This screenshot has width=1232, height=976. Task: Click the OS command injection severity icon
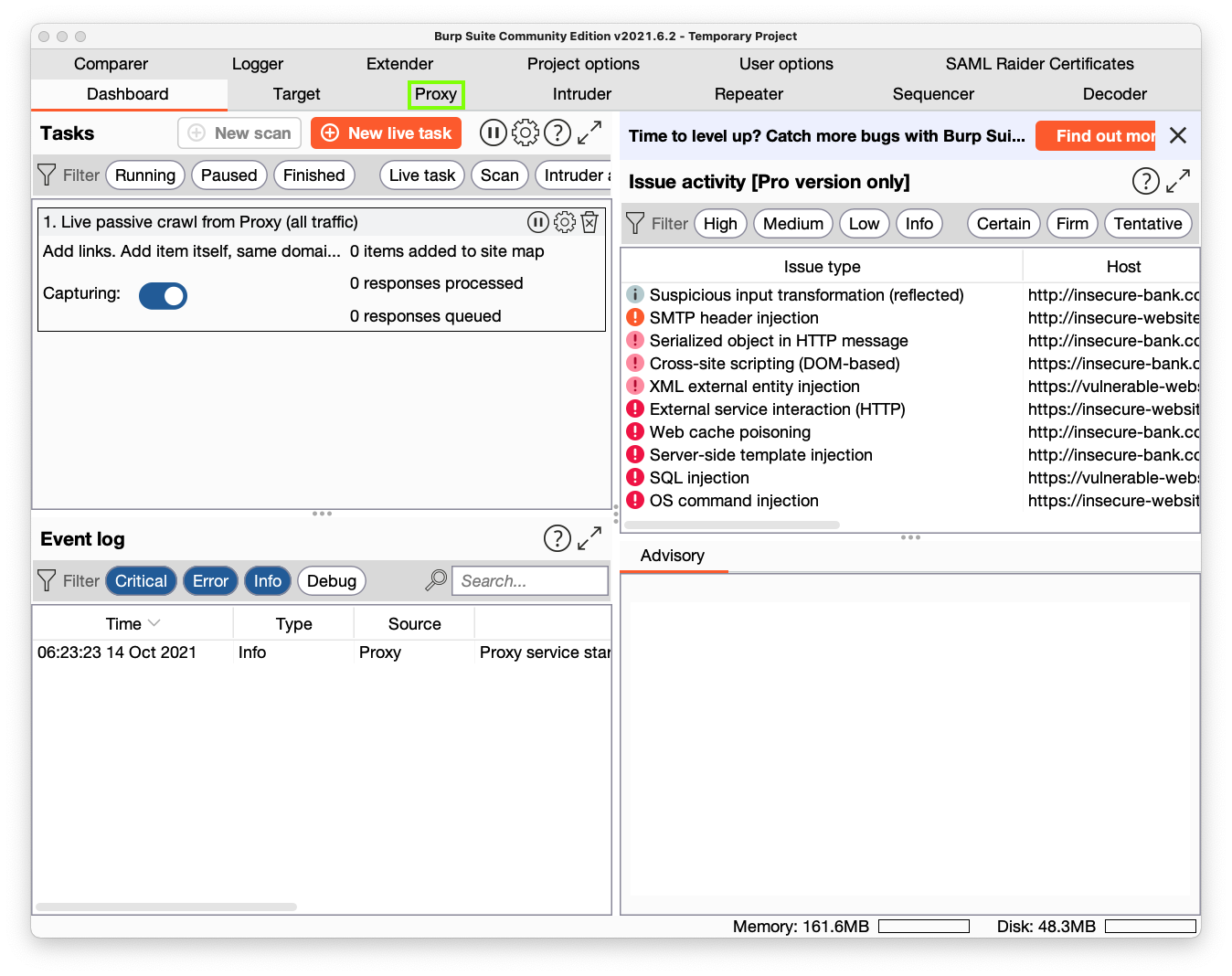tap(635, 500)
